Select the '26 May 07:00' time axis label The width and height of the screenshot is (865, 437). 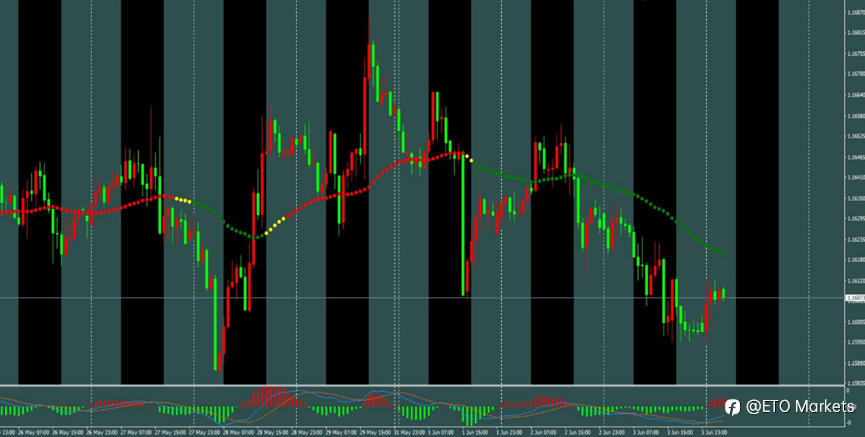point(34,432)
